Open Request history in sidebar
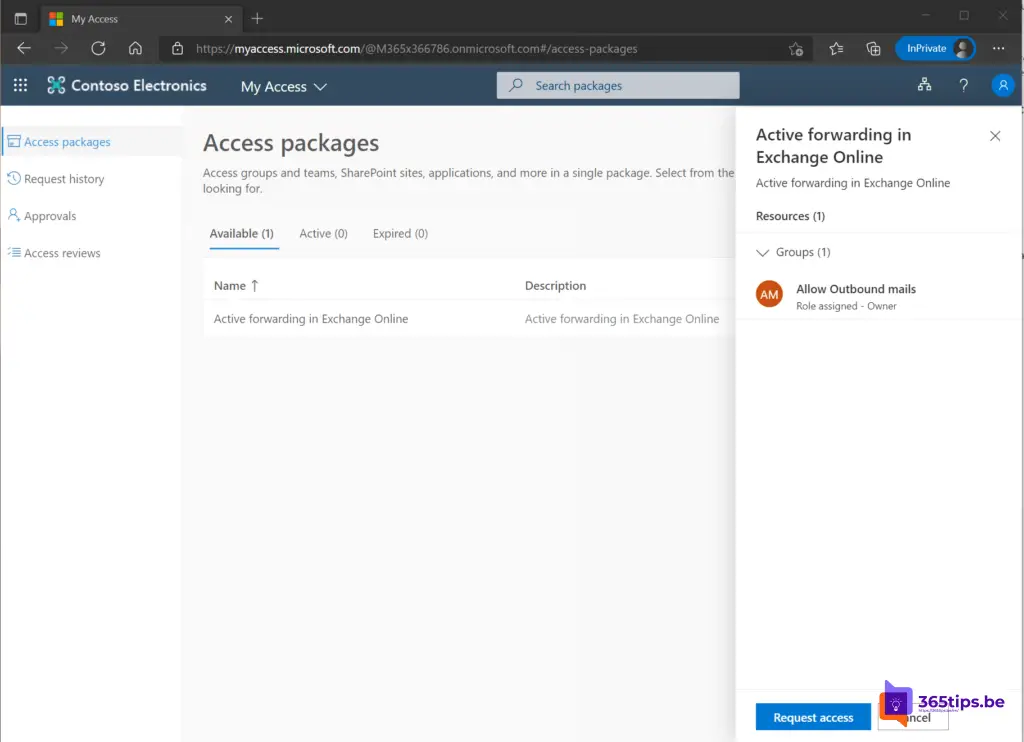Screen dimensions: 1024x742 tap(64, 179)
